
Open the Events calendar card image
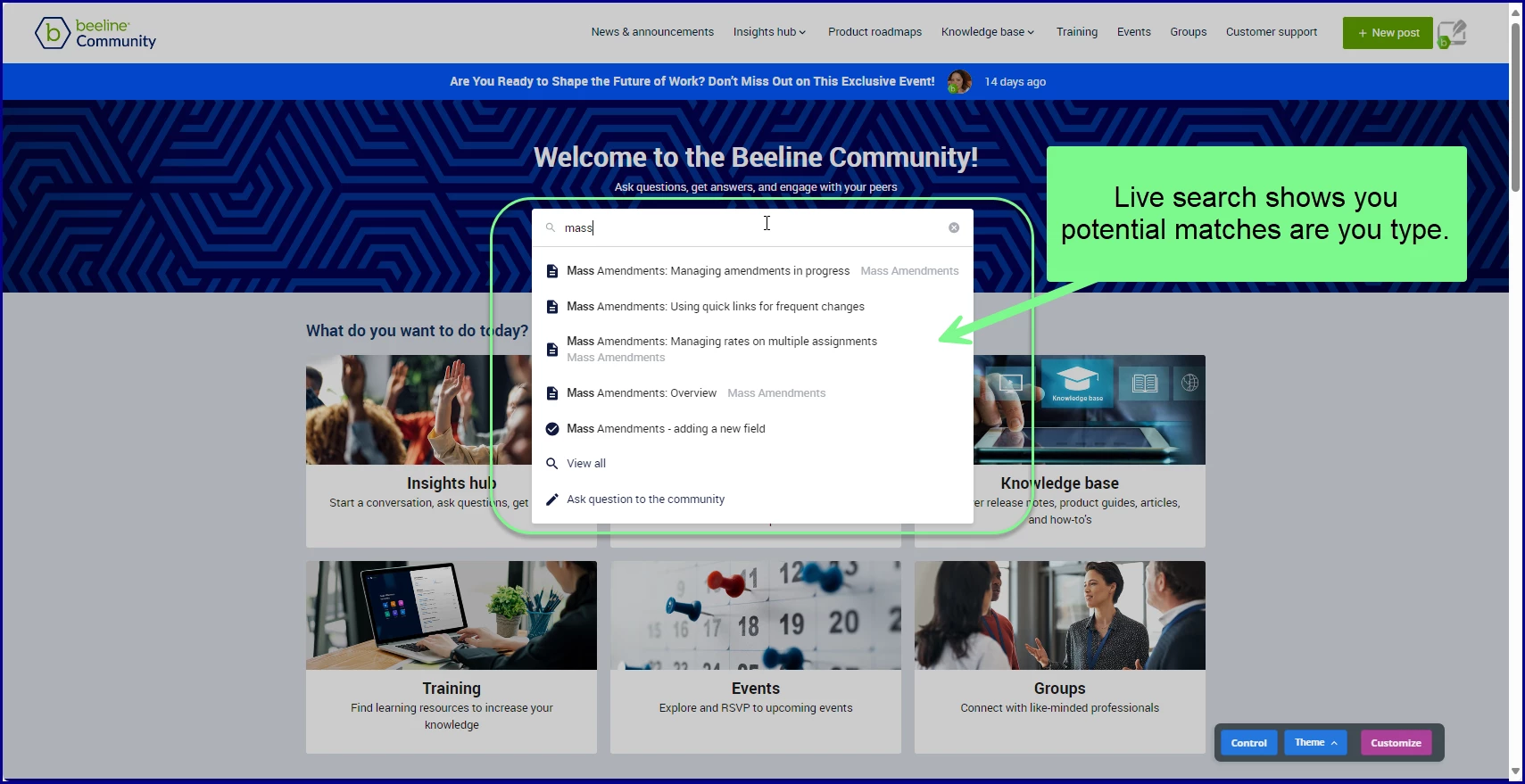click(756, 615)
